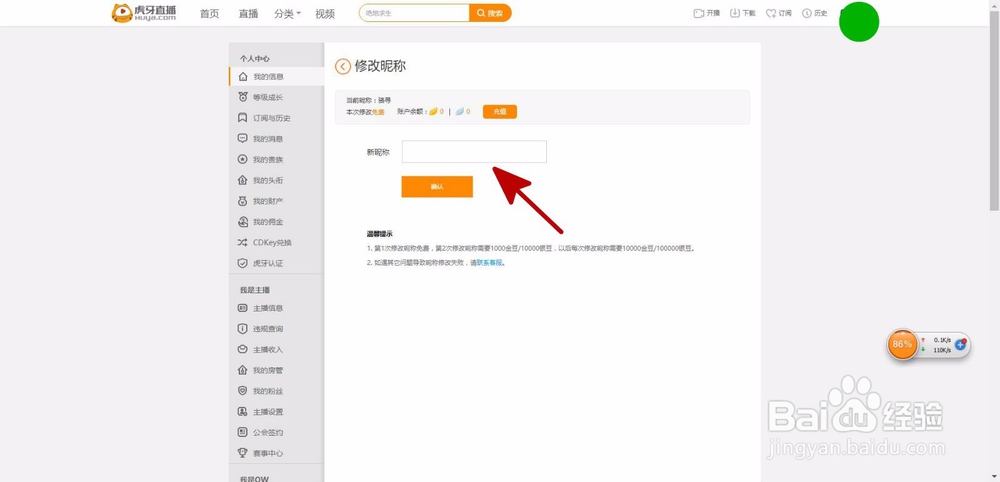Open 我的头衔 sidebar icon
Image resolution: width=1000 pixels, height=482 pixels.
click(x=242, y=180)
